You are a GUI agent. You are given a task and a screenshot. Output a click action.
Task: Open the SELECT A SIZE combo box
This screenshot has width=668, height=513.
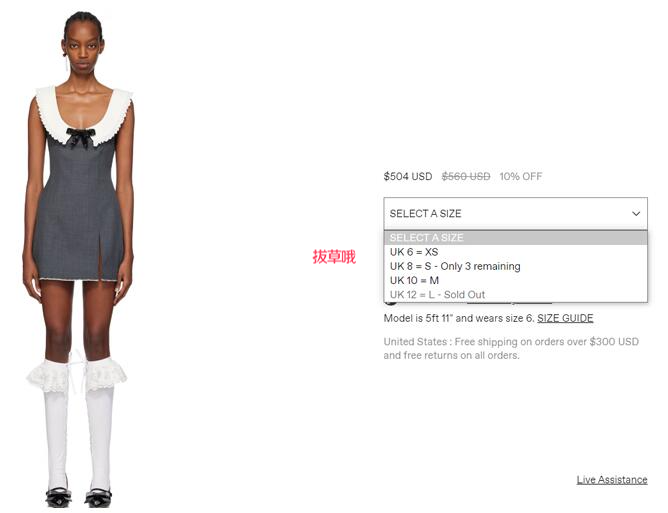click(515, 213)
